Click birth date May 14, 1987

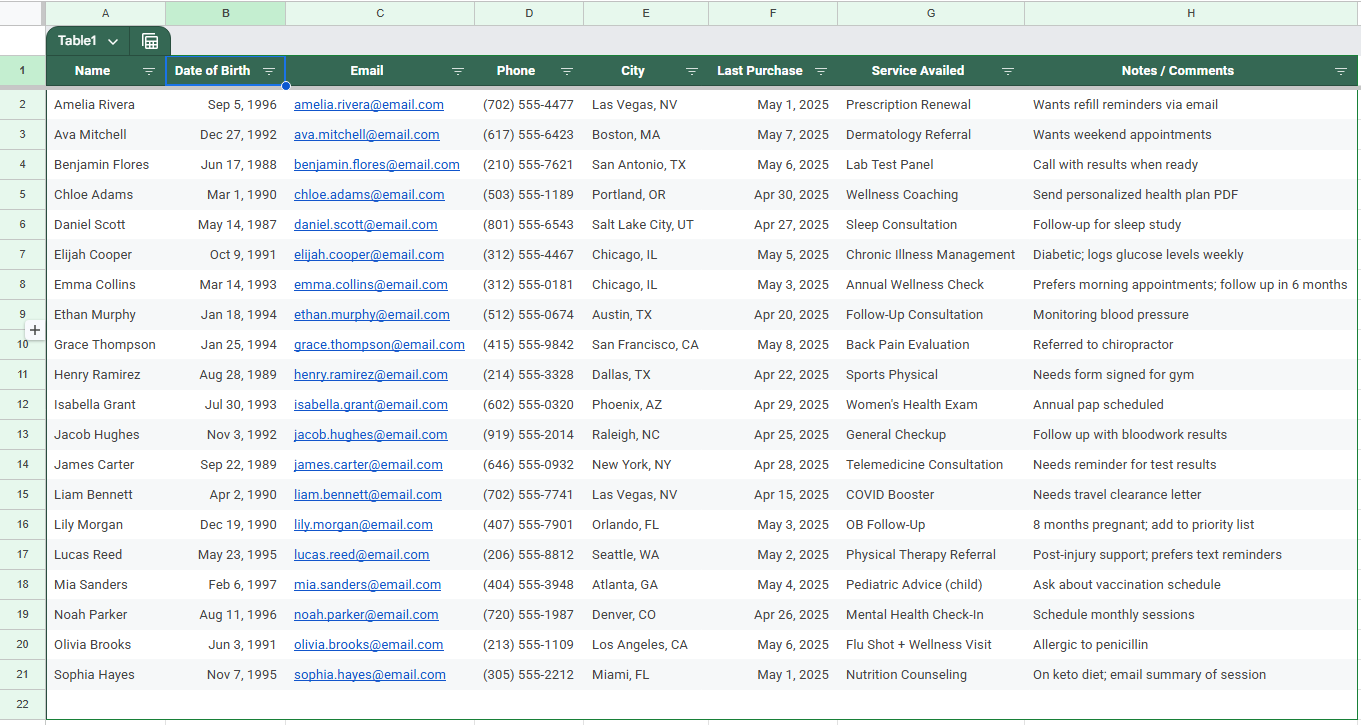click(226, 225)
